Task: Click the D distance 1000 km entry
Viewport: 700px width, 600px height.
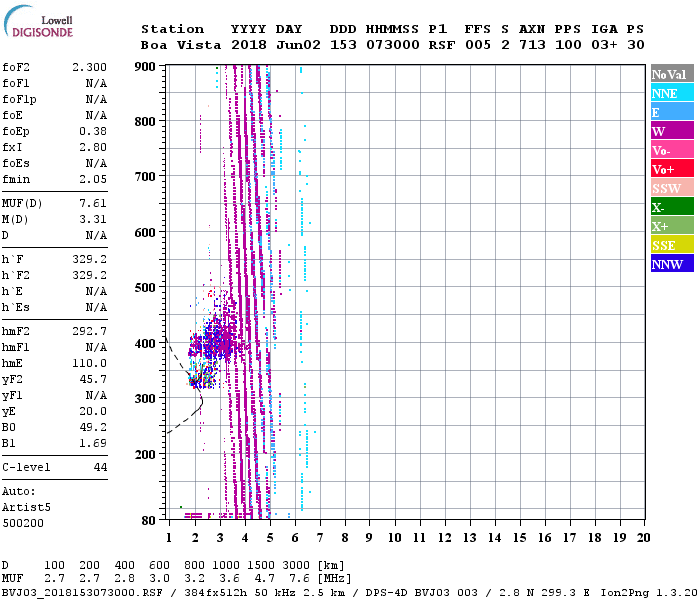Action: click(225, 565)
